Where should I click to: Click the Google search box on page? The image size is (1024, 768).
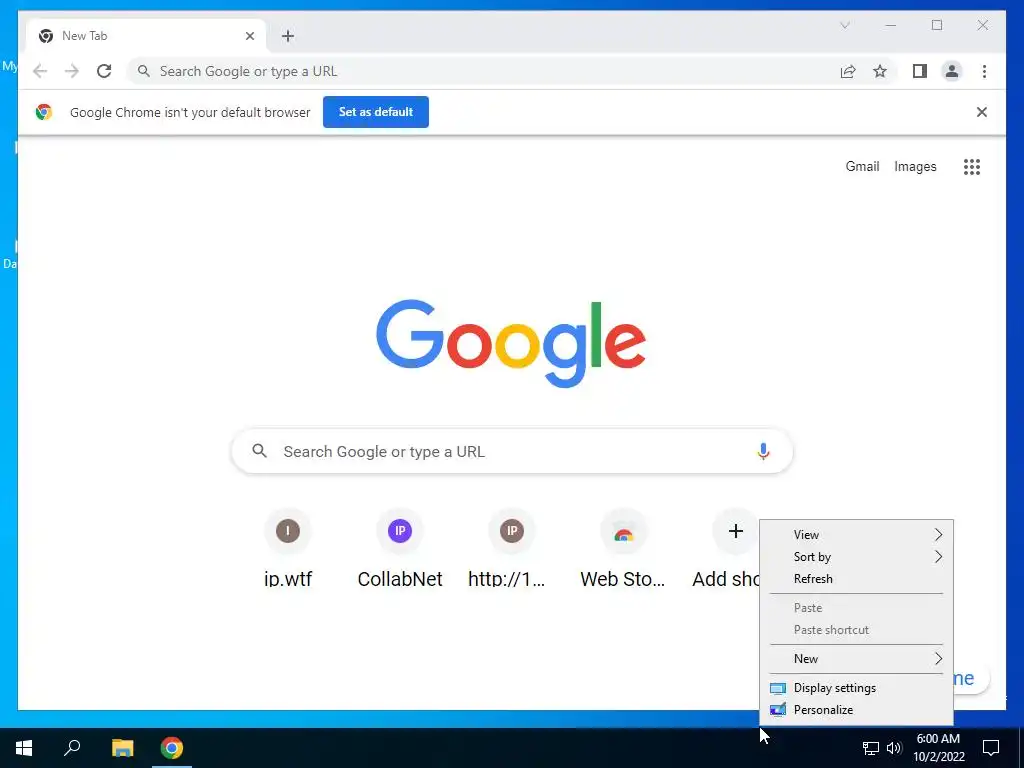(512, 451)
